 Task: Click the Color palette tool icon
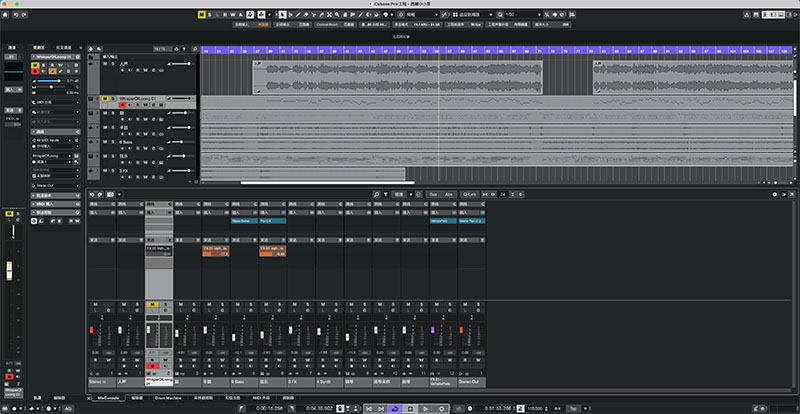click(385, 15)
